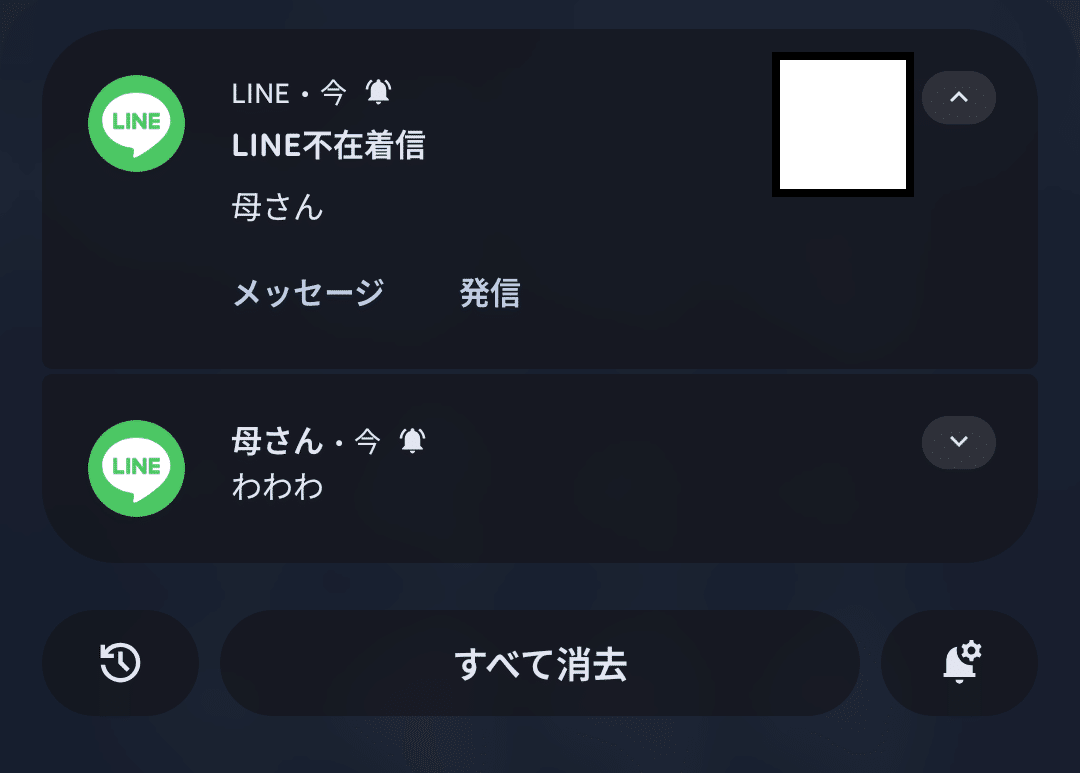Collapse the LINE不在着信 notification with upward chevron
Viewport: 1080px width, 773px height.
pos(958,97)
